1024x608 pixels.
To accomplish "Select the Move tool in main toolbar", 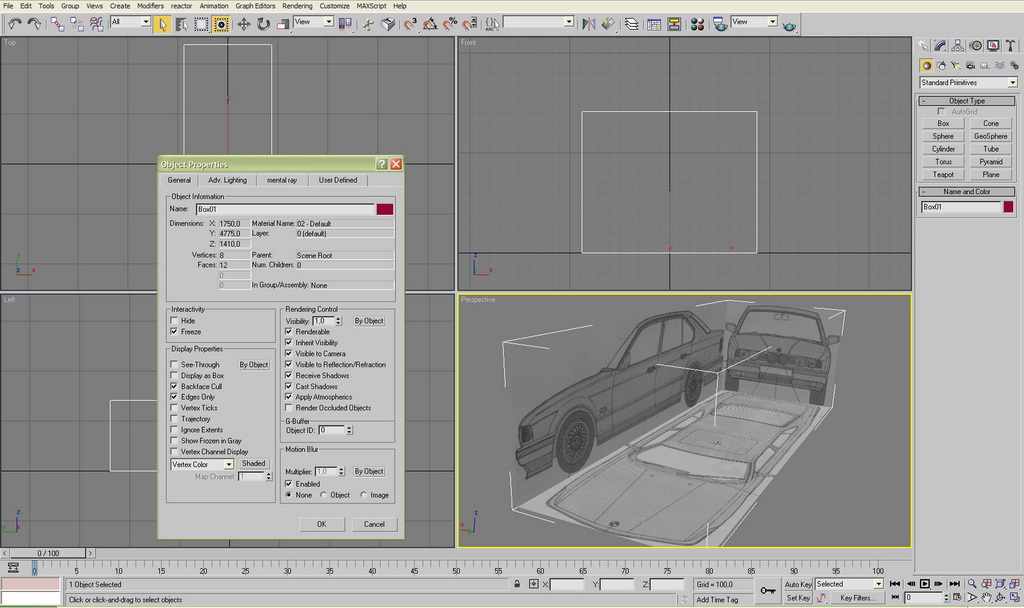I will point(243,23).
